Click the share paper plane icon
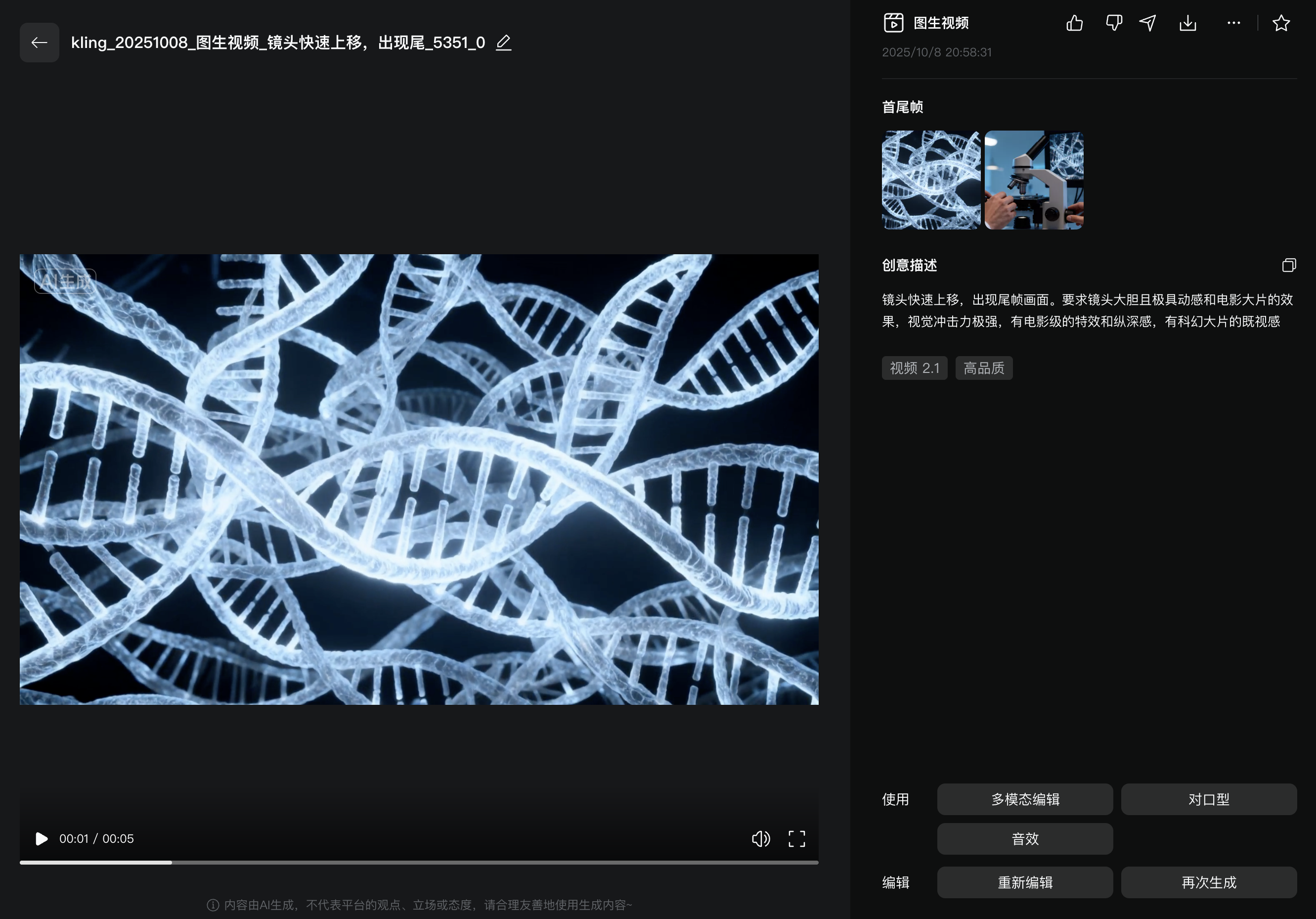The width and height of the screenshot is (1316, 919). [1147, 23]
